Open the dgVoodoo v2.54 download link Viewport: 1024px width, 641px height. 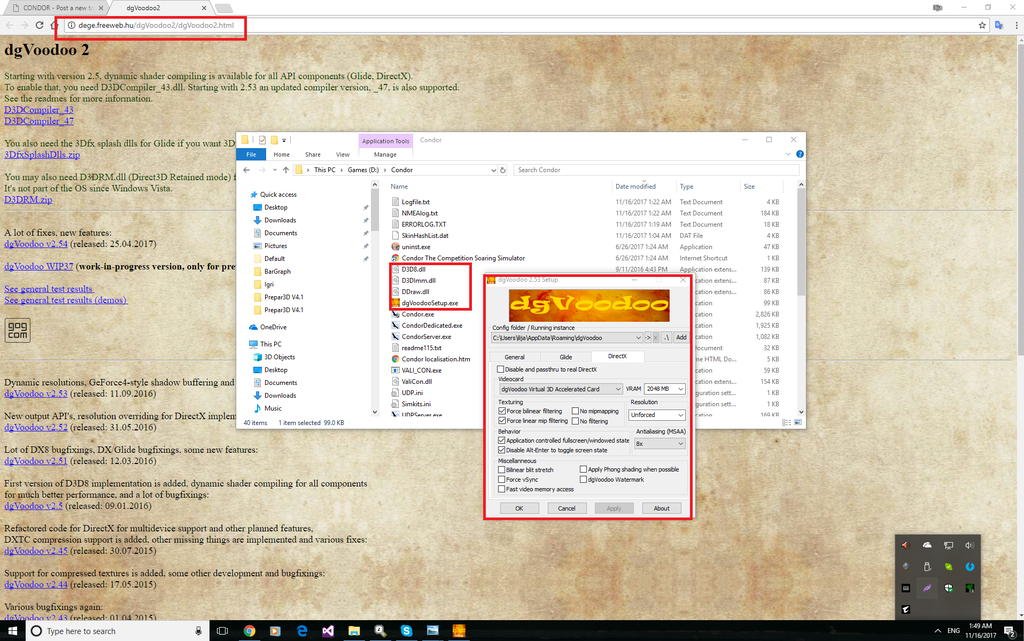(36, 243)
